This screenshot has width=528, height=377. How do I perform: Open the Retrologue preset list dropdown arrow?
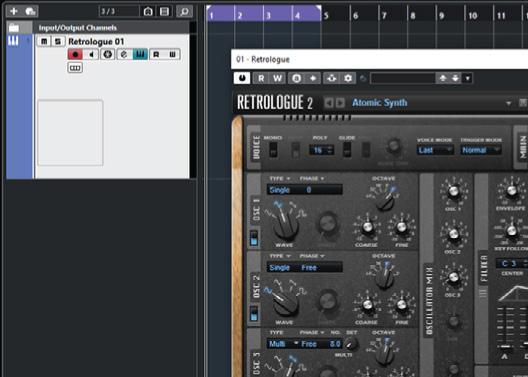click(508, 103)
